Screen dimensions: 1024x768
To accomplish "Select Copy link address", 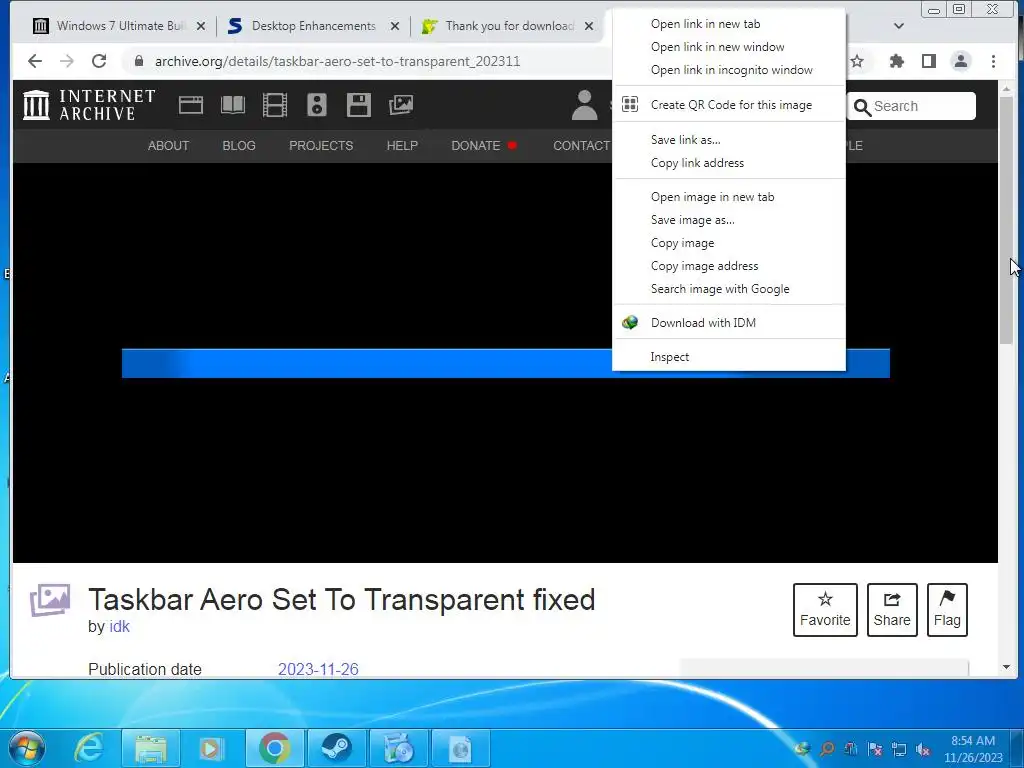I will click(728, 163).
